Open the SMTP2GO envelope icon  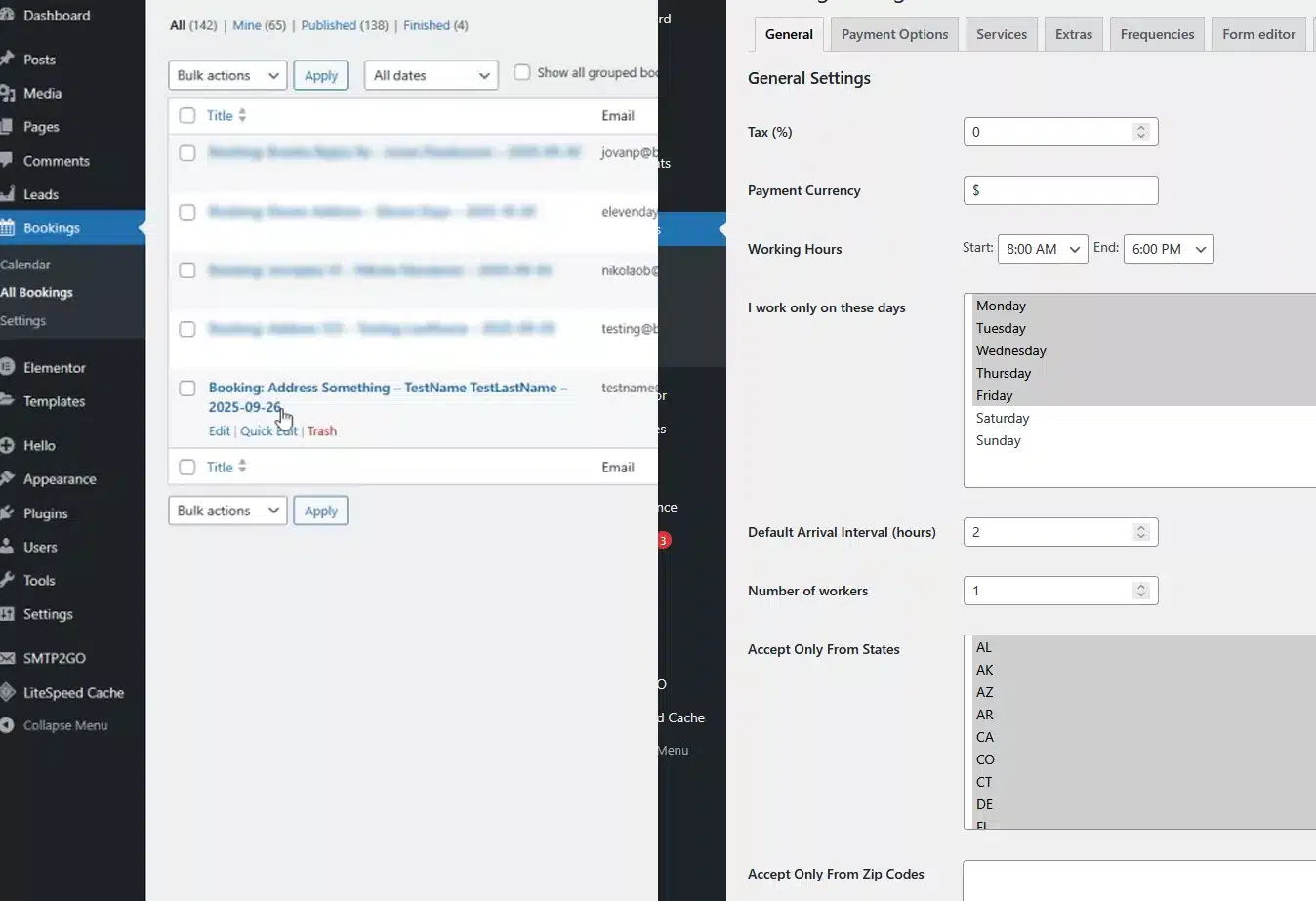pos(8,658)
